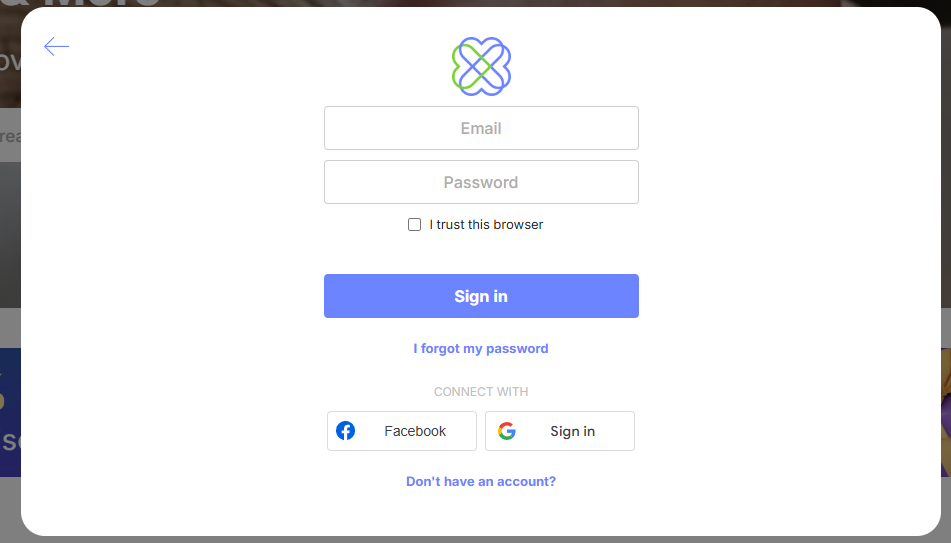
Task: Click the back arrow icon
Action: [x=56, y=46]
